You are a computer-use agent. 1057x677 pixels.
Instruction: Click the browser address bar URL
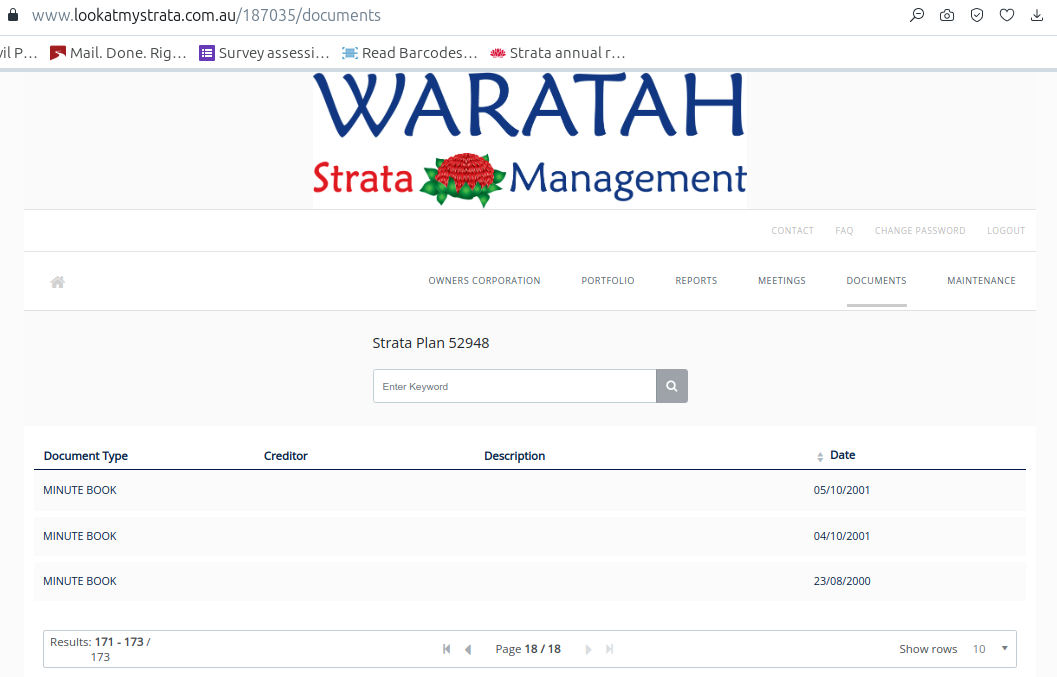pyautogui.click(x=206, y=15)
